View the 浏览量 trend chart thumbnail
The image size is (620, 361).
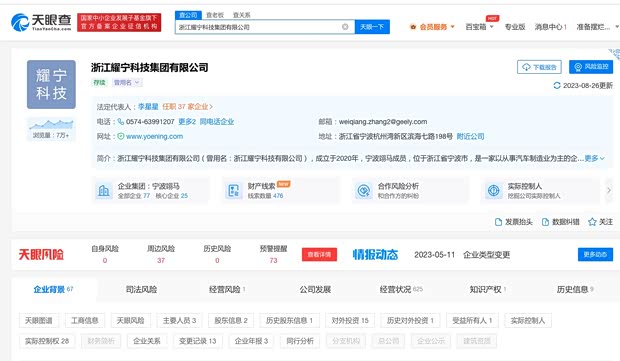tap(51, 125)
